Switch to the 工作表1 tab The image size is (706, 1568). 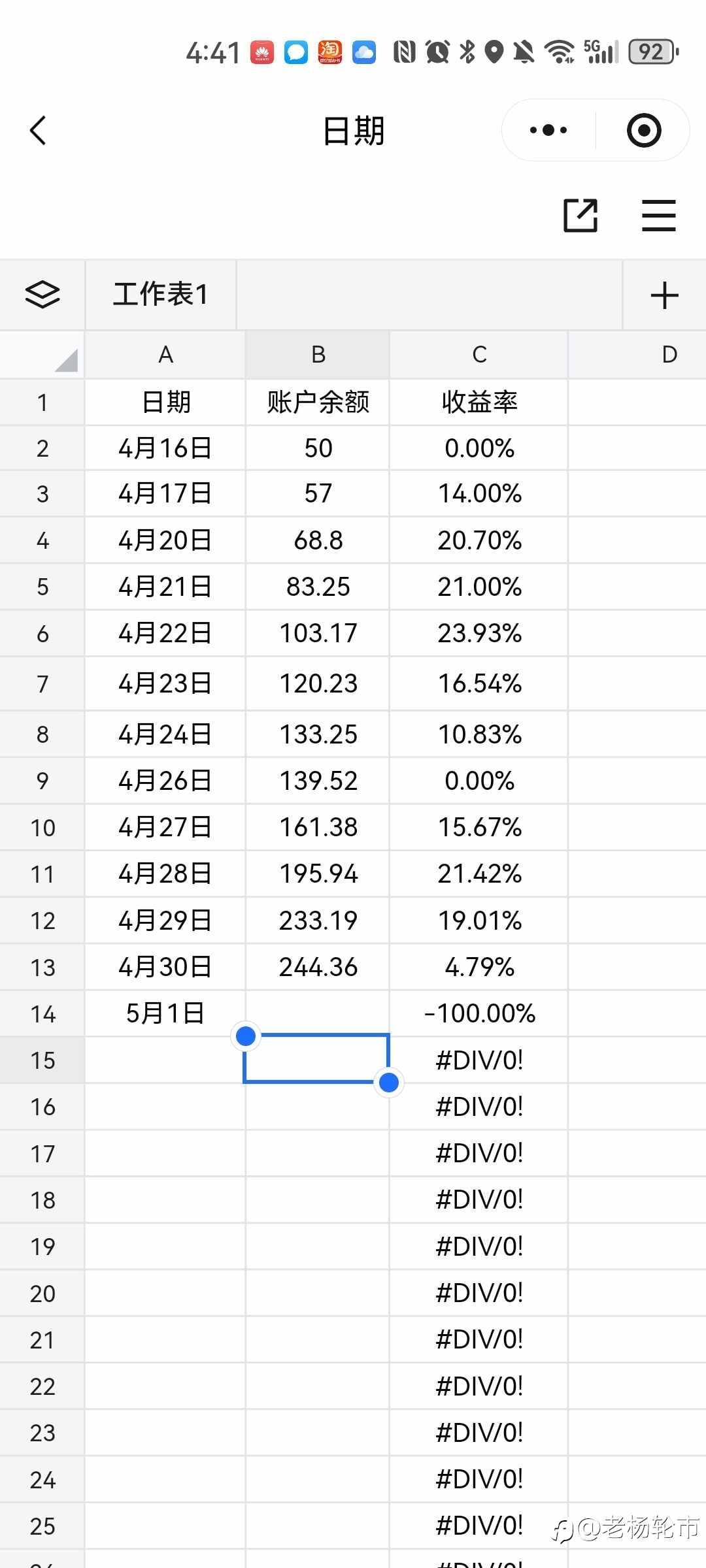[x=161, y=295]
